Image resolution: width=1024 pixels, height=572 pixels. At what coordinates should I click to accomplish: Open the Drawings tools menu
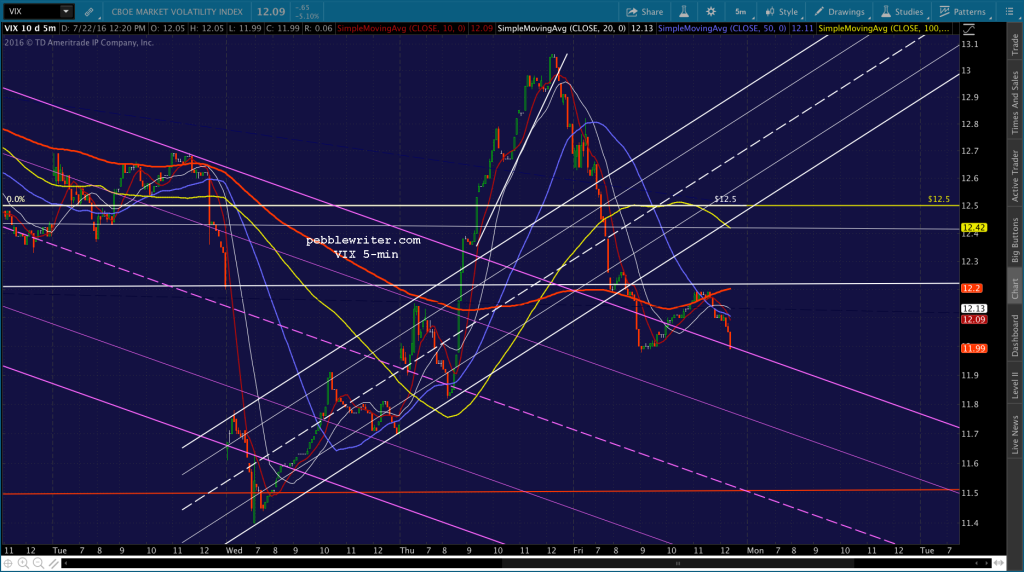point(840,12)
